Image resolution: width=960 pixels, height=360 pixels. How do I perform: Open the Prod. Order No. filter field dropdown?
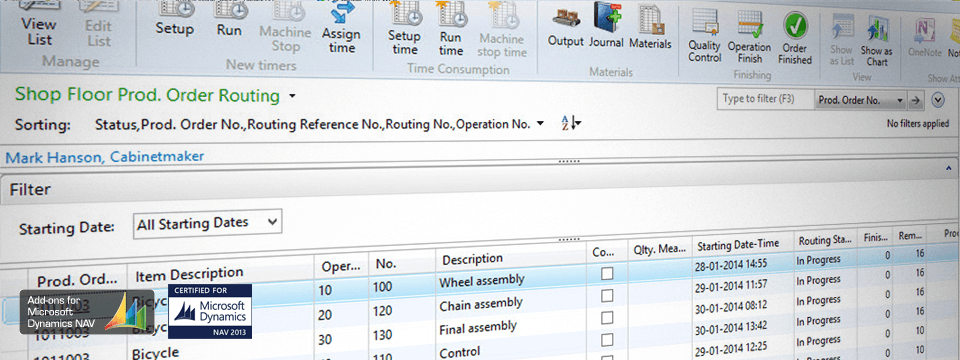[x=860, y=100]
